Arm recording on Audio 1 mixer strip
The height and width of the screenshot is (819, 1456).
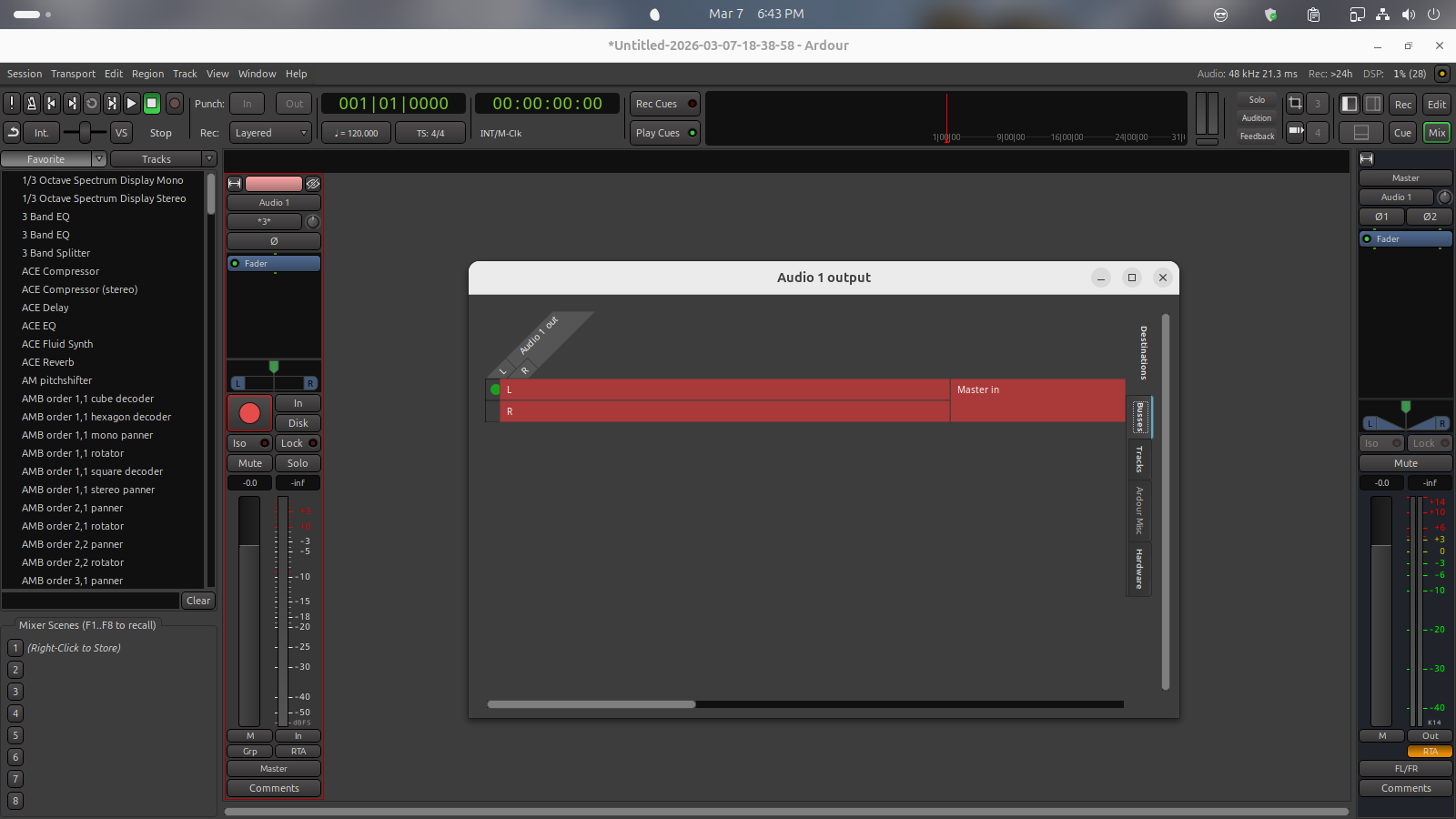pos(249,414)
